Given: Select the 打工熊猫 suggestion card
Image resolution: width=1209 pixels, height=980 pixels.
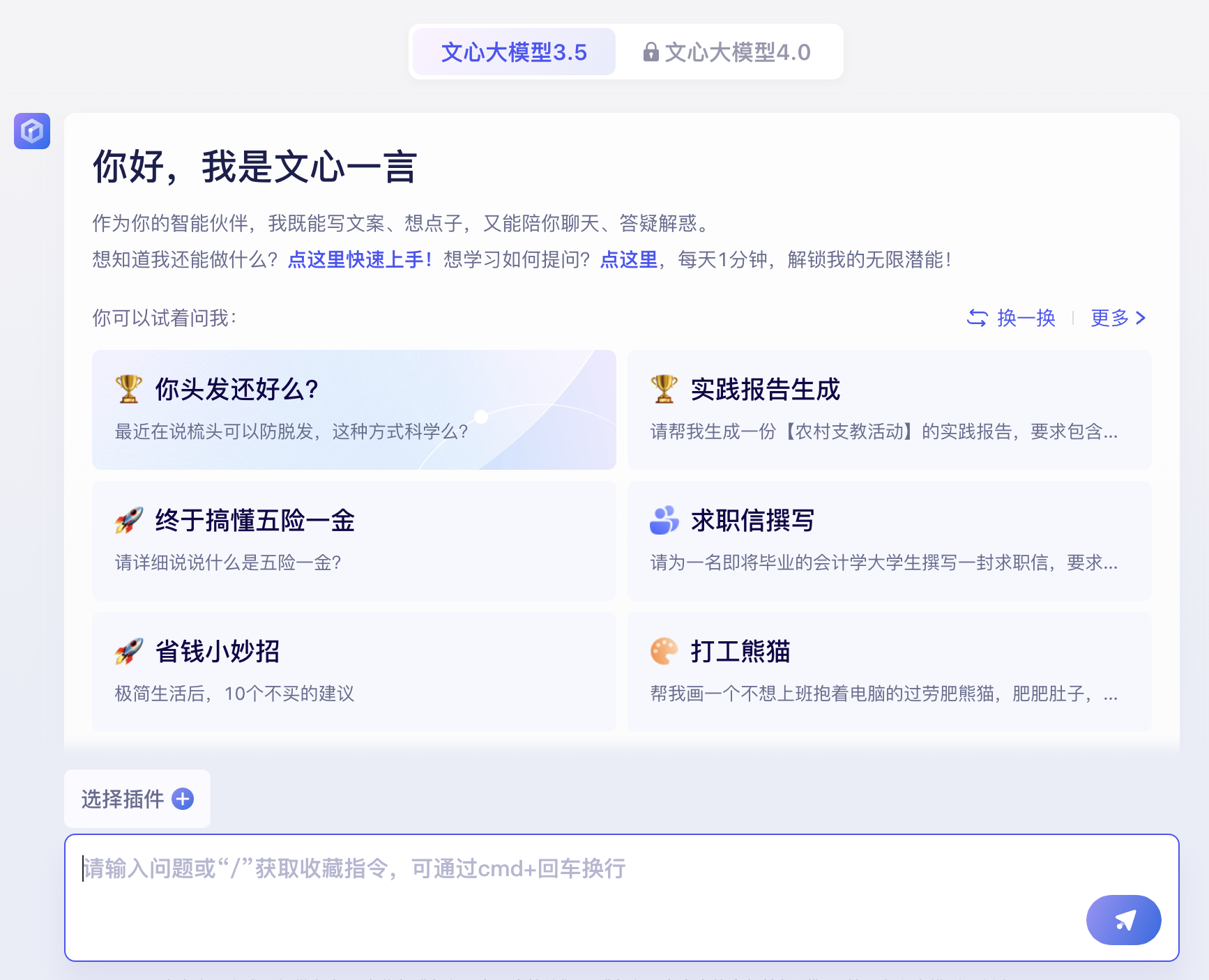Looking at the screenshot, I should [x=890, y=672].
